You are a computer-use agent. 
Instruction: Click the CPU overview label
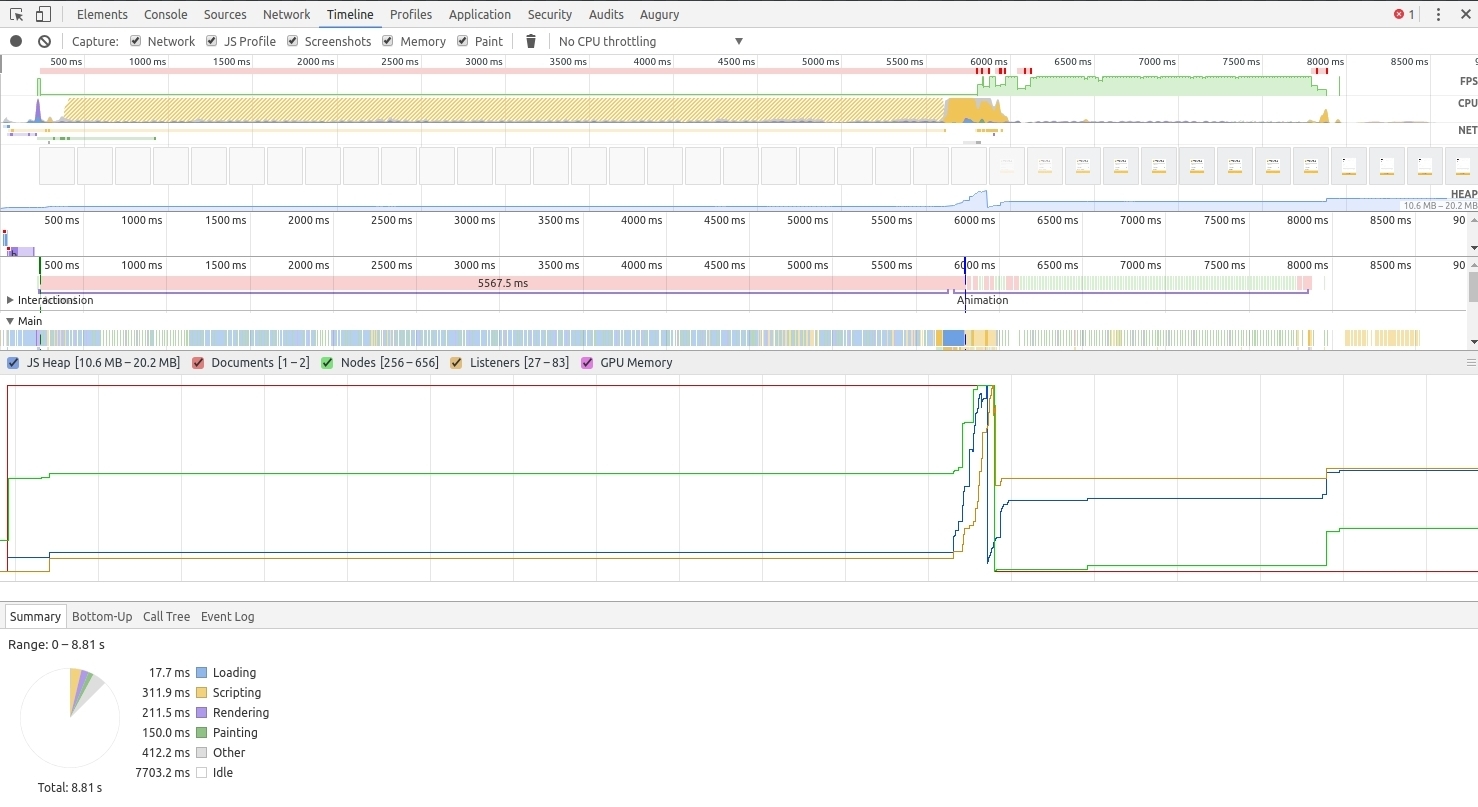(1467, 103)
